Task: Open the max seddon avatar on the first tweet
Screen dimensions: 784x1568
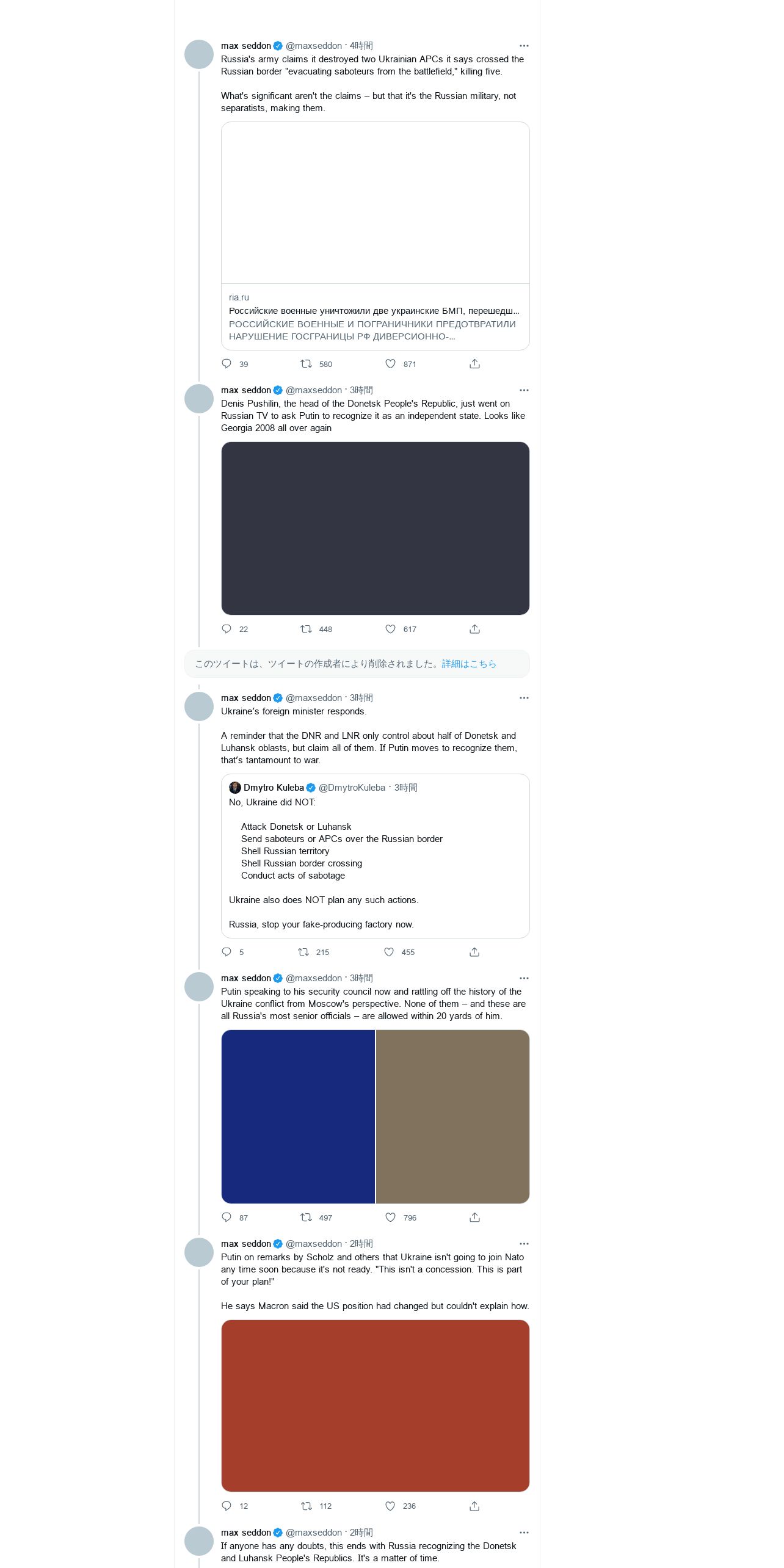Action: [199, 54]
